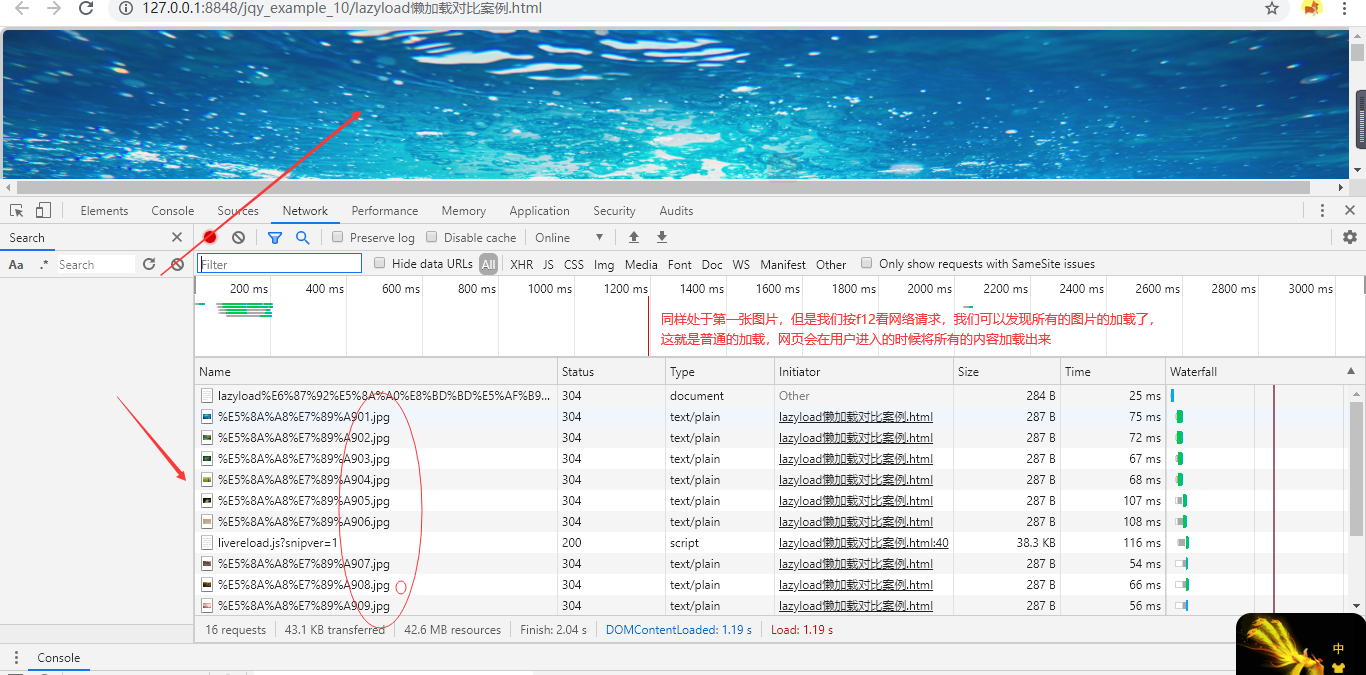Check the Hide data URLs option
Image resolution: width=1366 pixels, height=675 pixels.
click(380, 264)
